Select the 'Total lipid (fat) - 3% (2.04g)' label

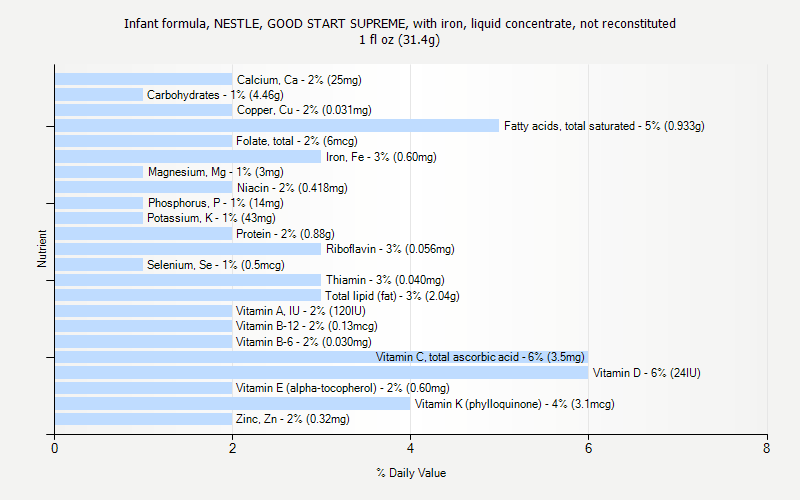[392, 296]
